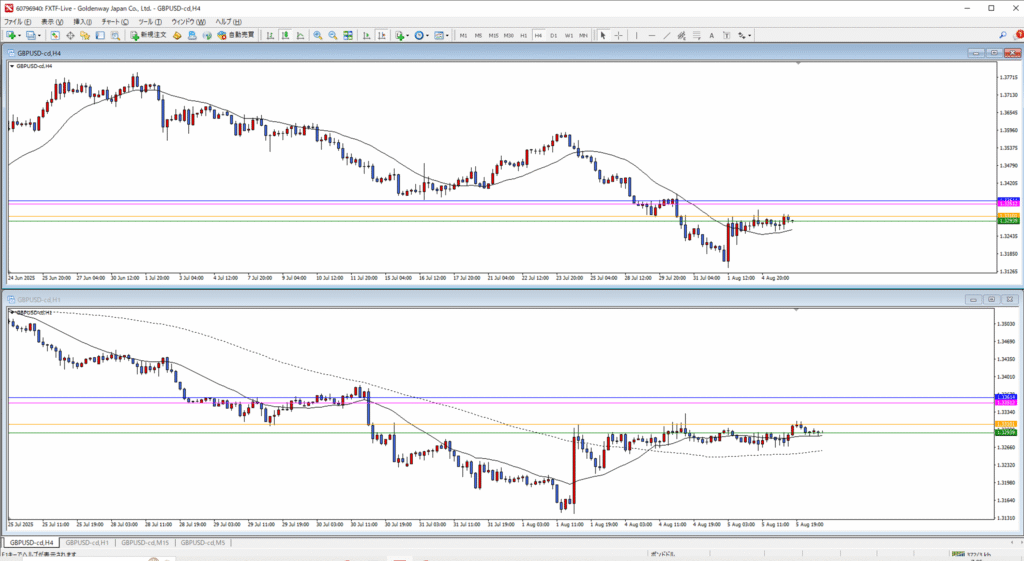Switch chart to candlestick display

click(x=285, y=35)
